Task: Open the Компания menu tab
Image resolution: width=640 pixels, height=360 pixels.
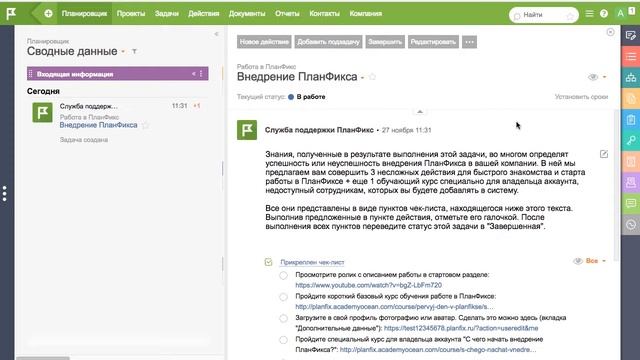Action: click(x=366, y=13)
